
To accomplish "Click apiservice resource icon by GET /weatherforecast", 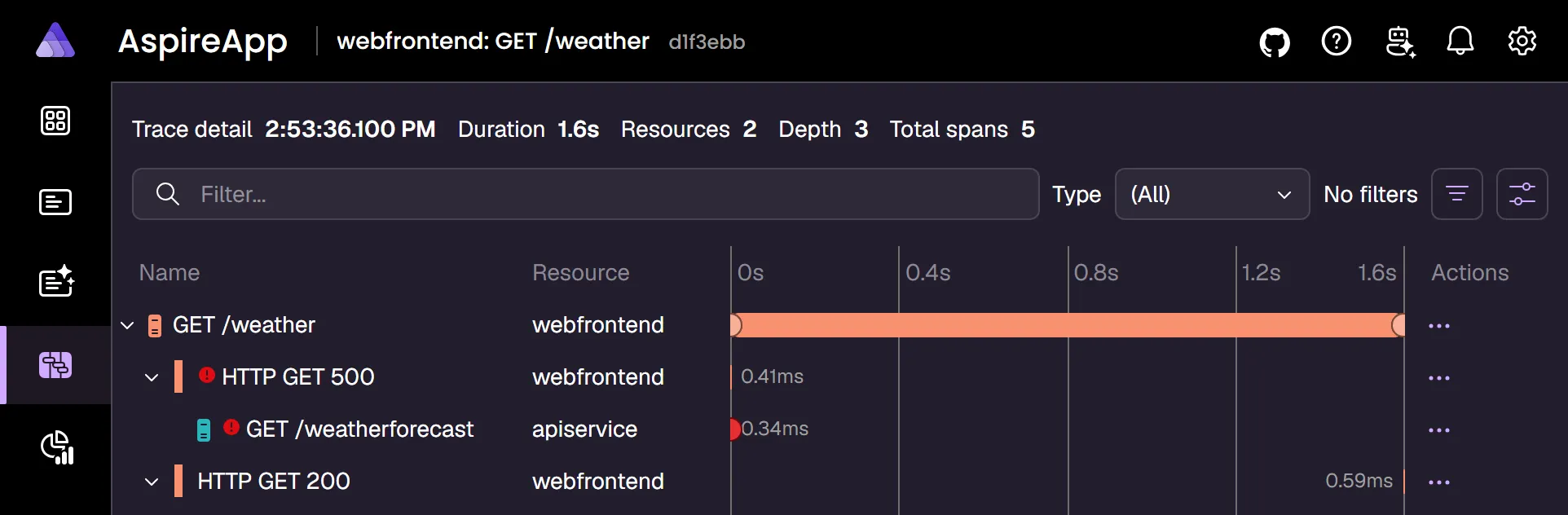I will pyautogui.click(x=204, y=430).
